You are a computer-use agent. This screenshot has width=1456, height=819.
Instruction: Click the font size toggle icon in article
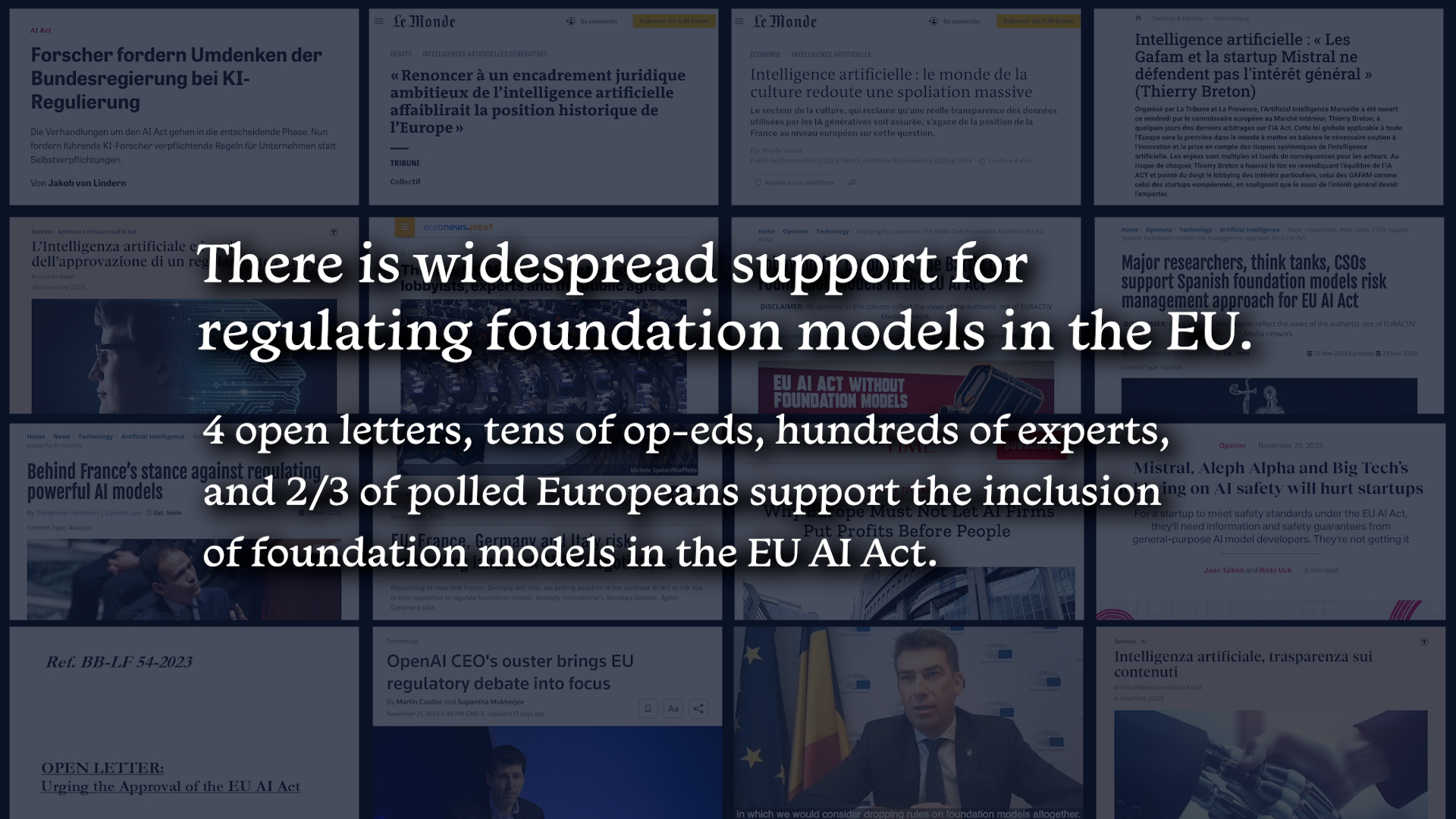pyautogui.click(x=673, y=708)
